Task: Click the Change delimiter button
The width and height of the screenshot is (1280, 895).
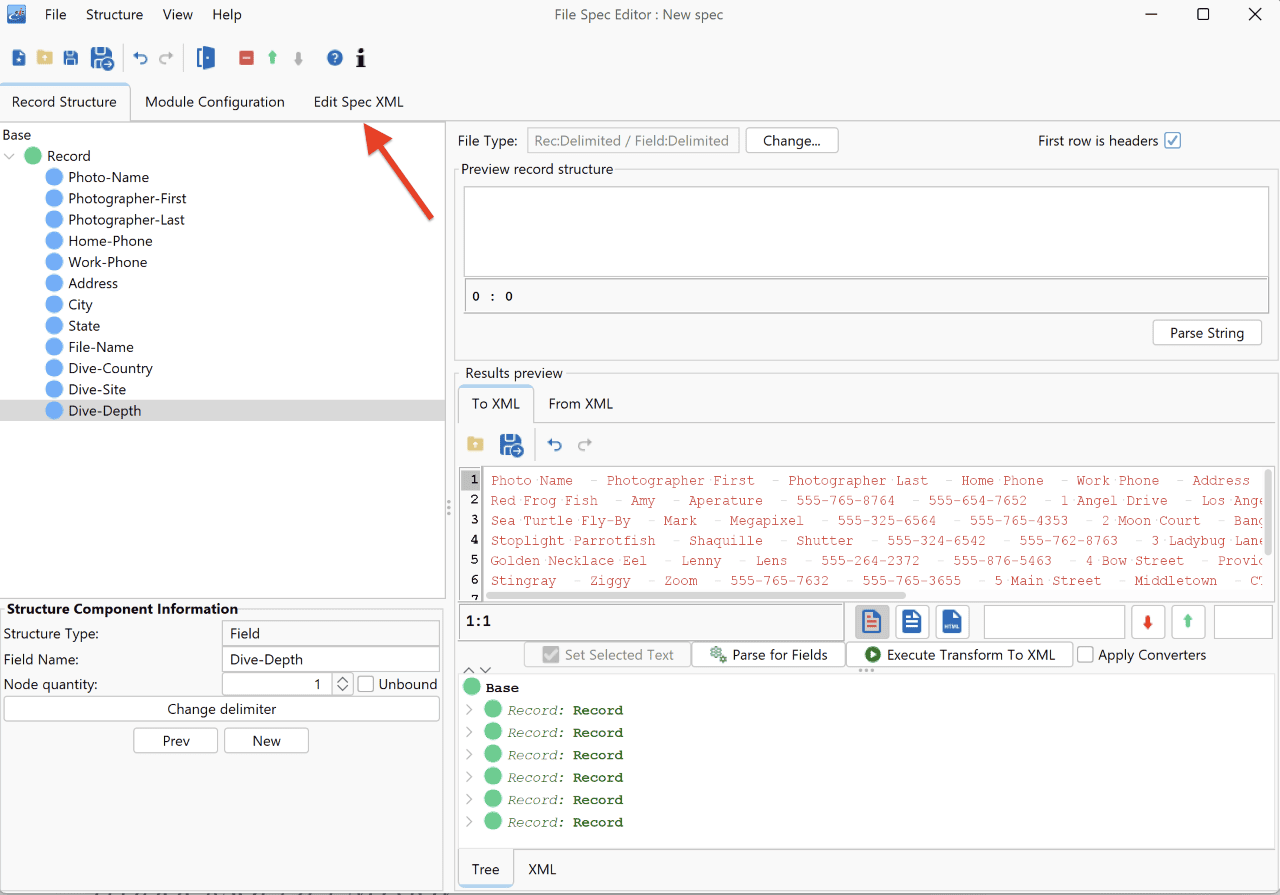Action: 222,709
